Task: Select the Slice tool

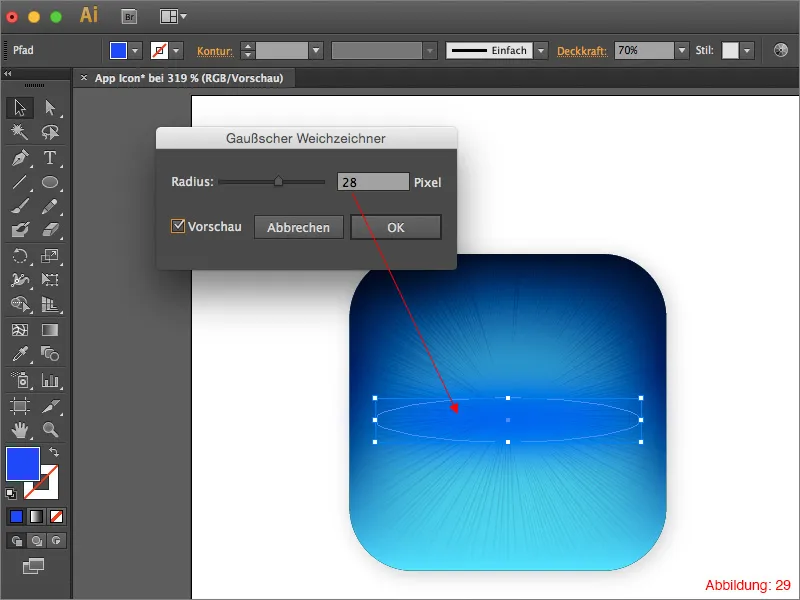Action: (x=50, y=406)
